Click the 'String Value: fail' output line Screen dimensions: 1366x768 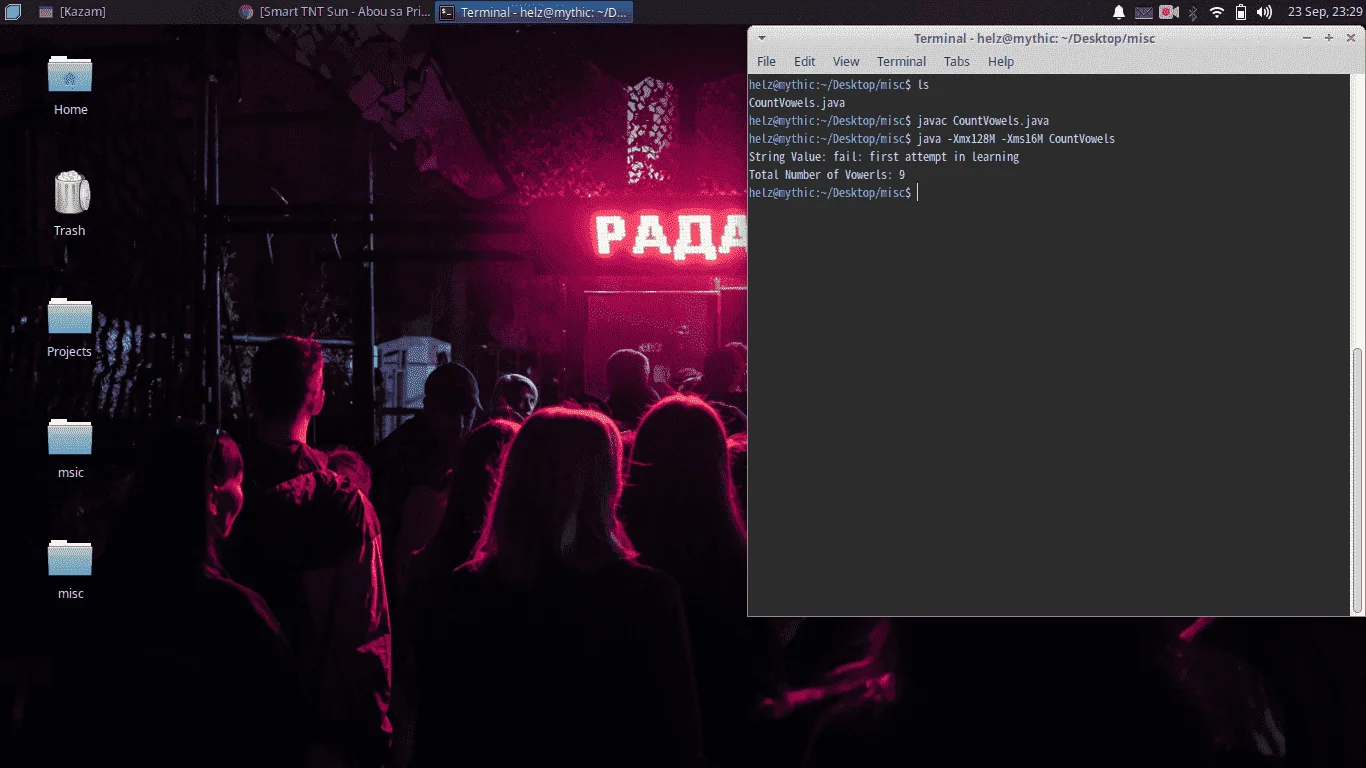884,157
